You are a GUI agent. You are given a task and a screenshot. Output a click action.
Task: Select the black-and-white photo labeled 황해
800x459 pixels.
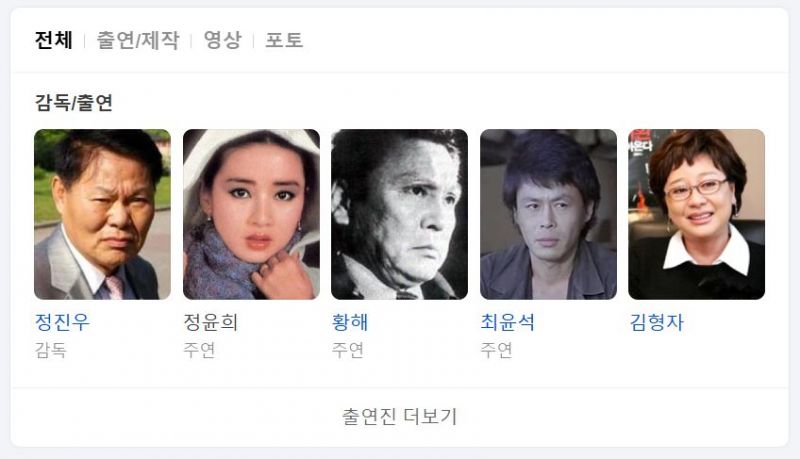[399, 214]
